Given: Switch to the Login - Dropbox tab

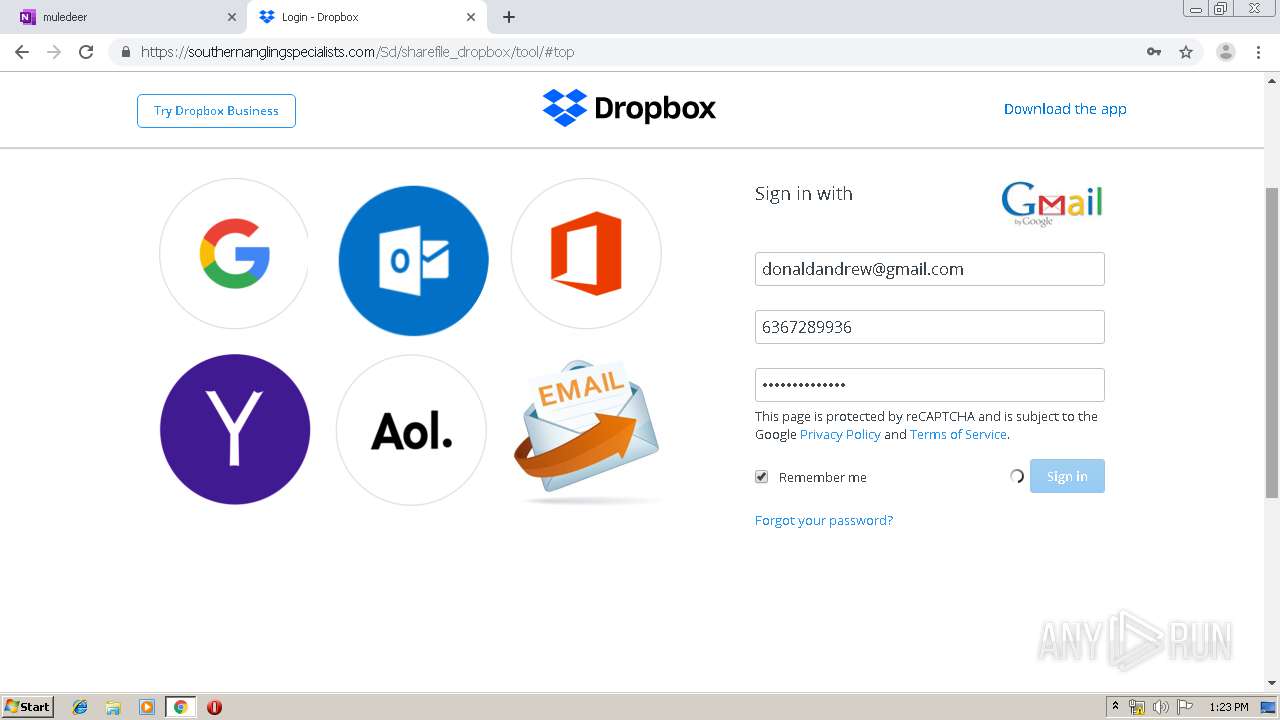Looking at the screenshot, I should (x=367, y=17).
